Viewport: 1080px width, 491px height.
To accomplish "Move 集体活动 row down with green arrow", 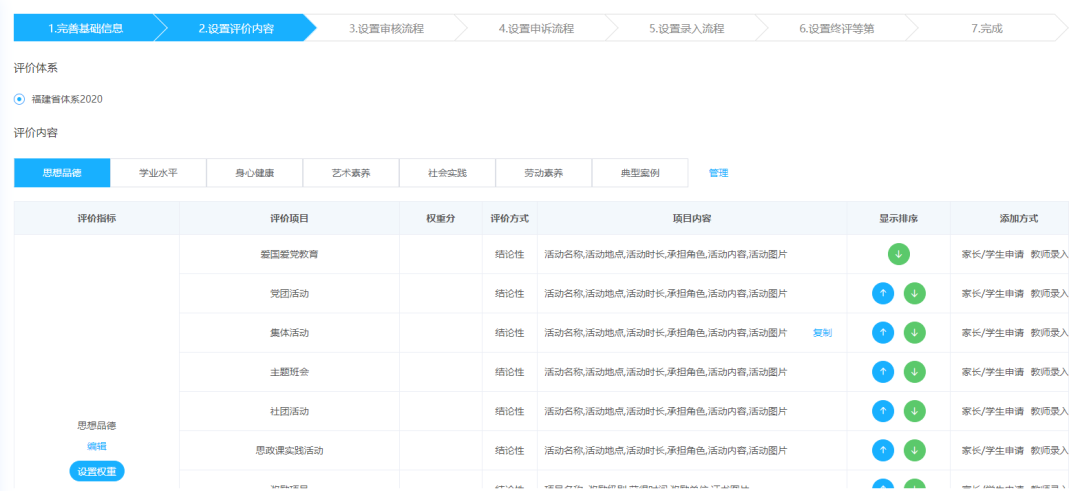I will (x=914, y=333).
